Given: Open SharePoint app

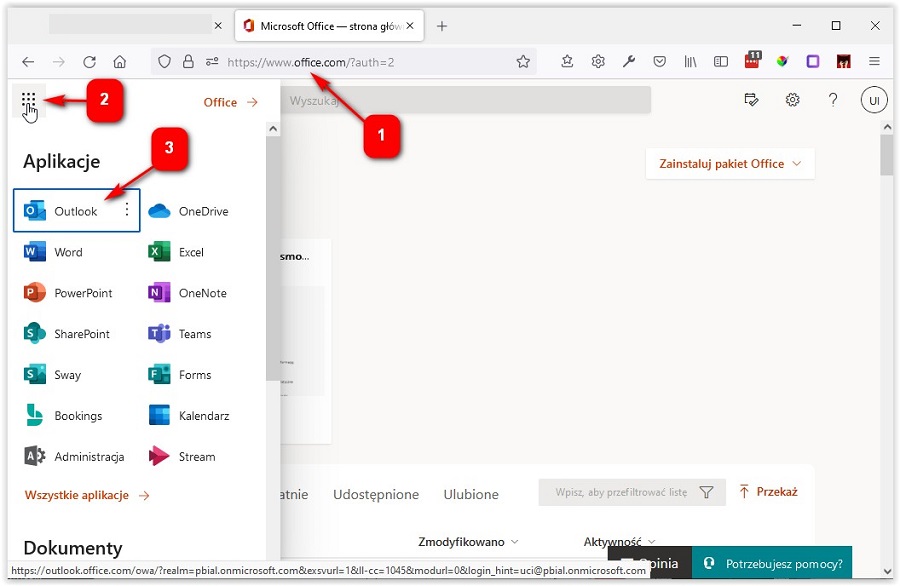Looking at the screenshot, I should (67, 333).
